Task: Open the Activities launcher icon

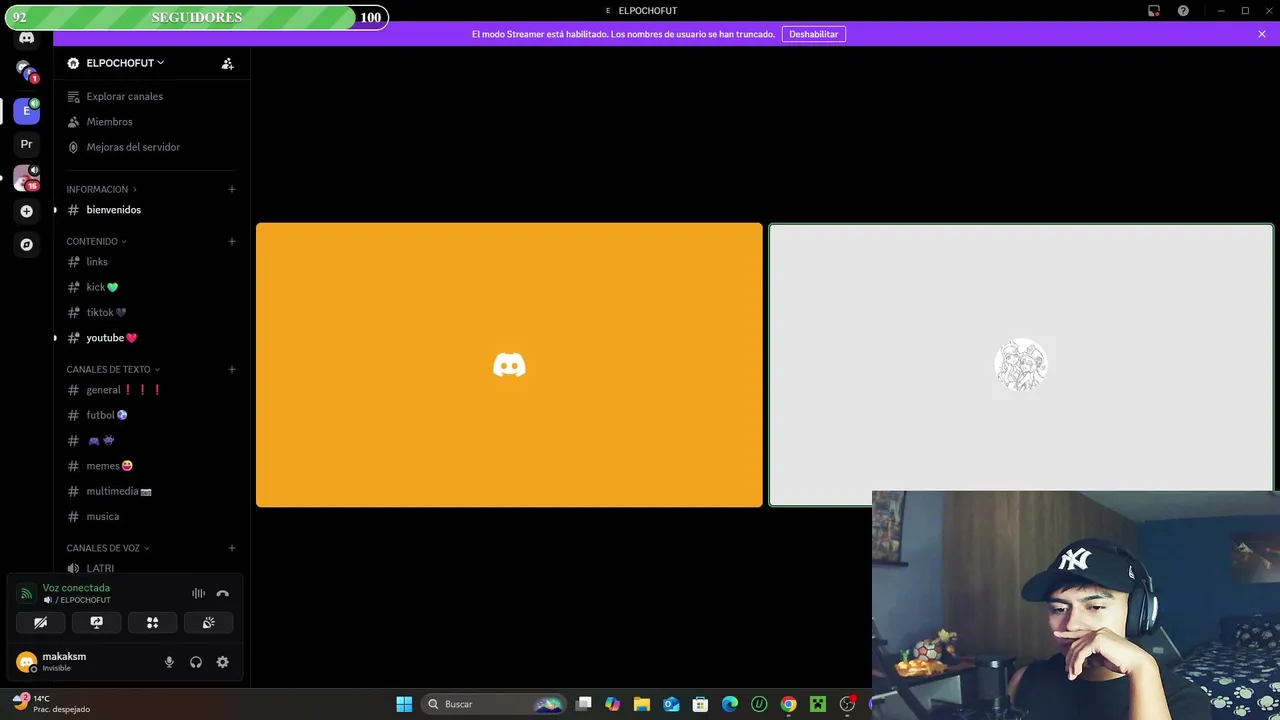Action: coord(152,622)
